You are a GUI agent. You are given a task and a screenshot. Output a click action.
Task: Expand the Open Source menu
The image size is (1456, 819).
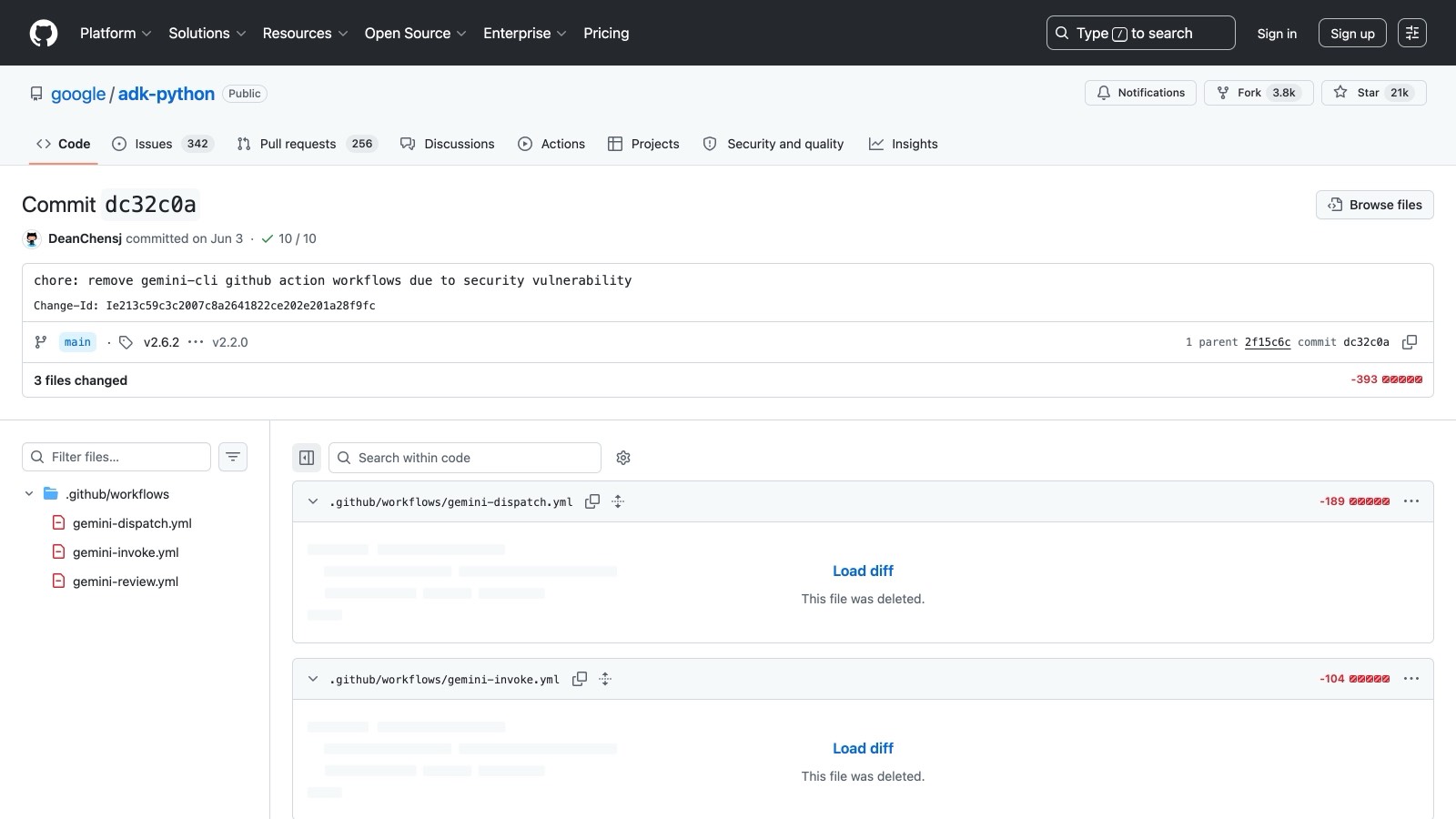click(x=416, y=33)
